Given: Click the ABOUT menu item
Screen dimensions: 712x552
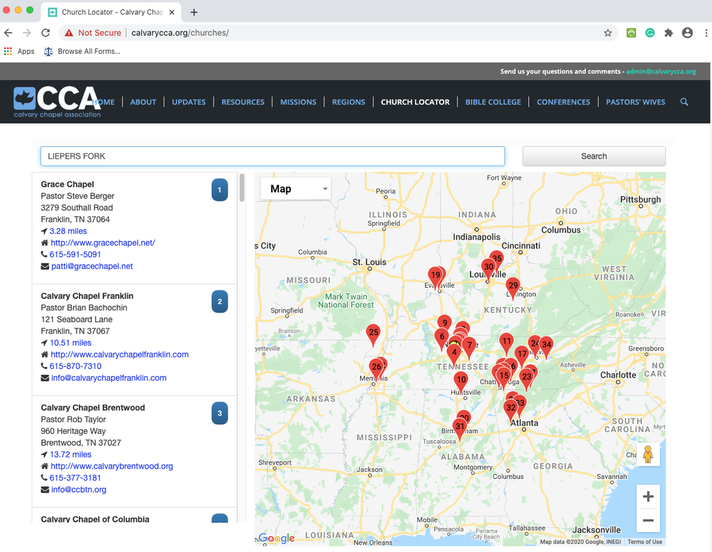Looking at the screenshot, I should pos(143,102).
